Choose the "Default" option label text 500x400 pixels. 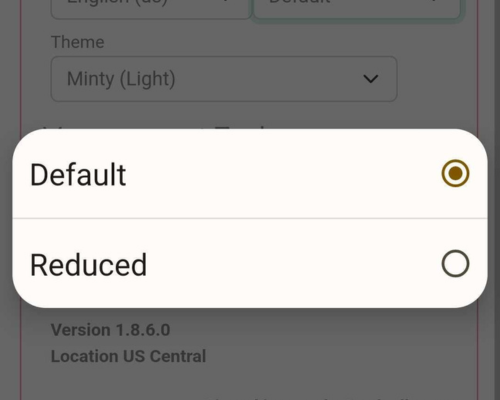point(78,174)
